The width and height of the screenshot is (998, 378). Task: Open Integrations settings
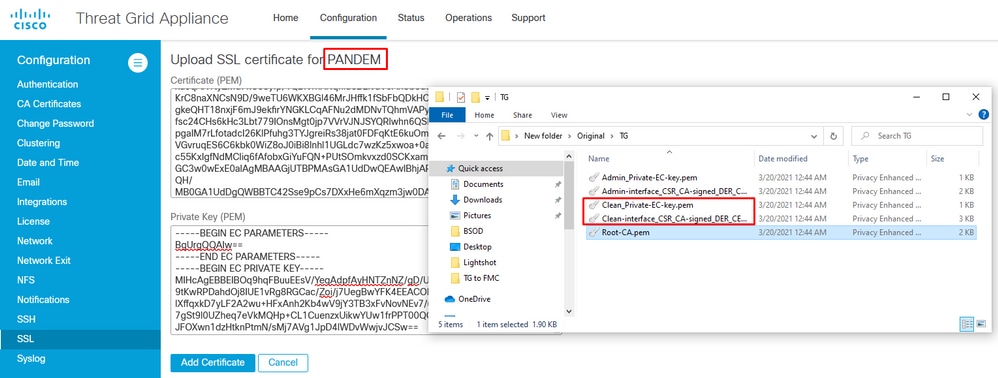click(x=42, y=202)
